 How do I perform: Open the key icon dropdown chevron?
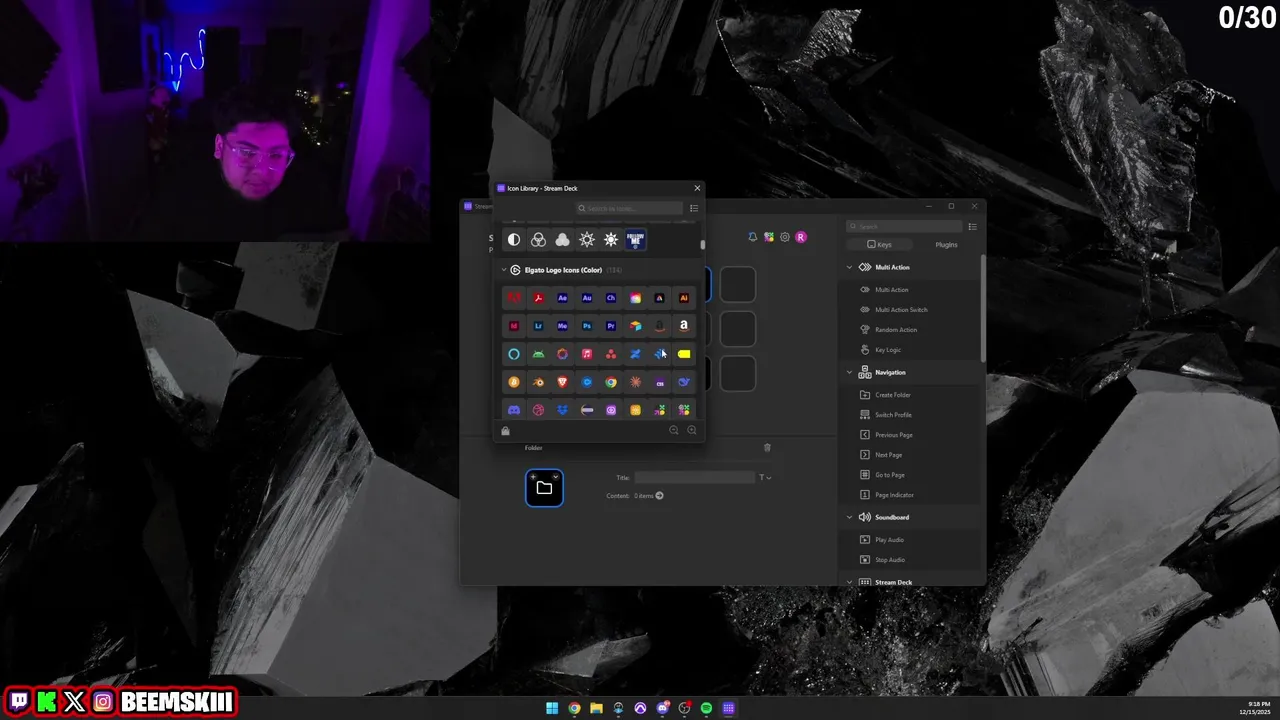pos(556,476)
